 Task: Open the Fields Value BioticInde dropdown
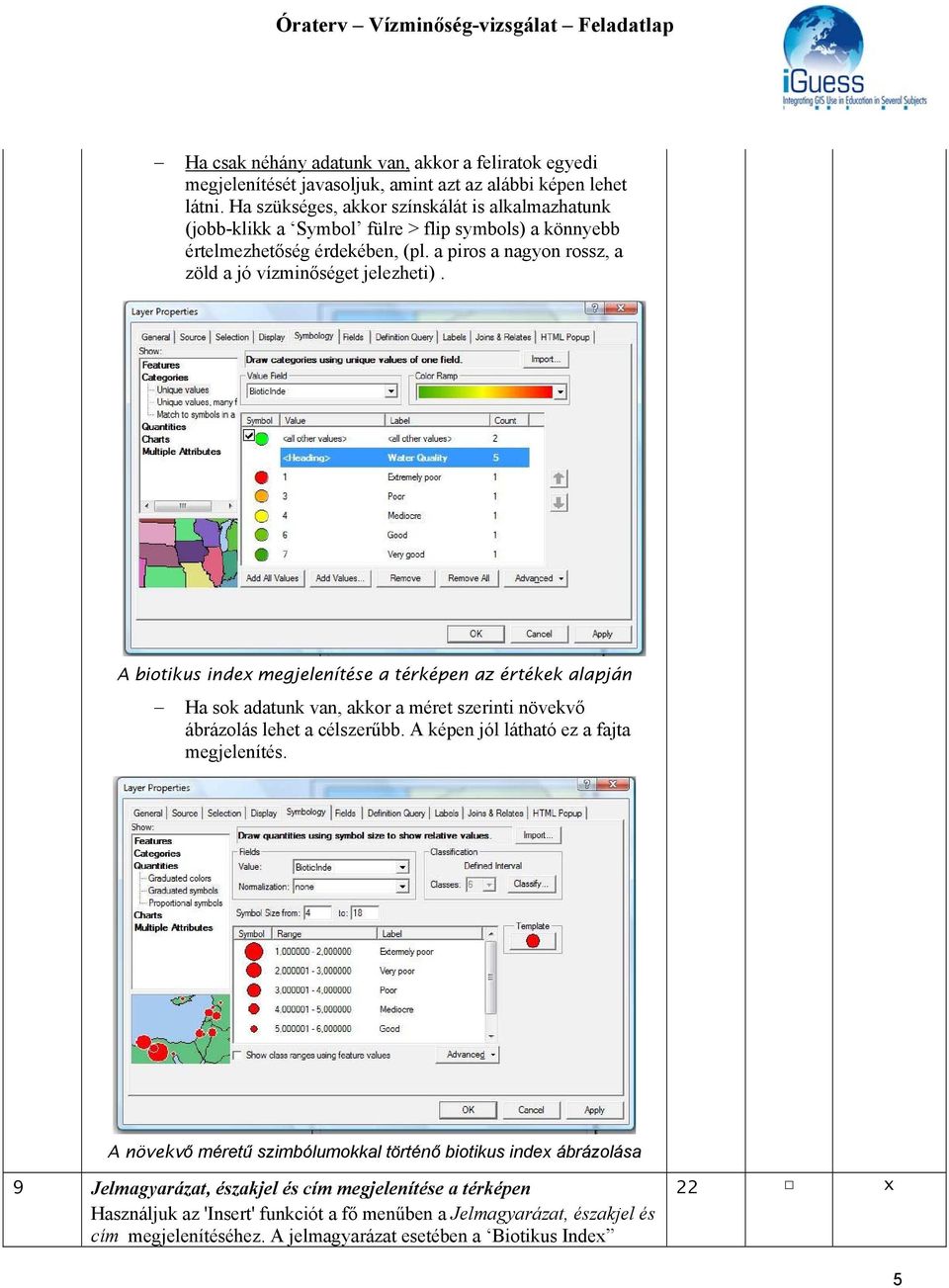pyautogui.click(x=402, y=867)
